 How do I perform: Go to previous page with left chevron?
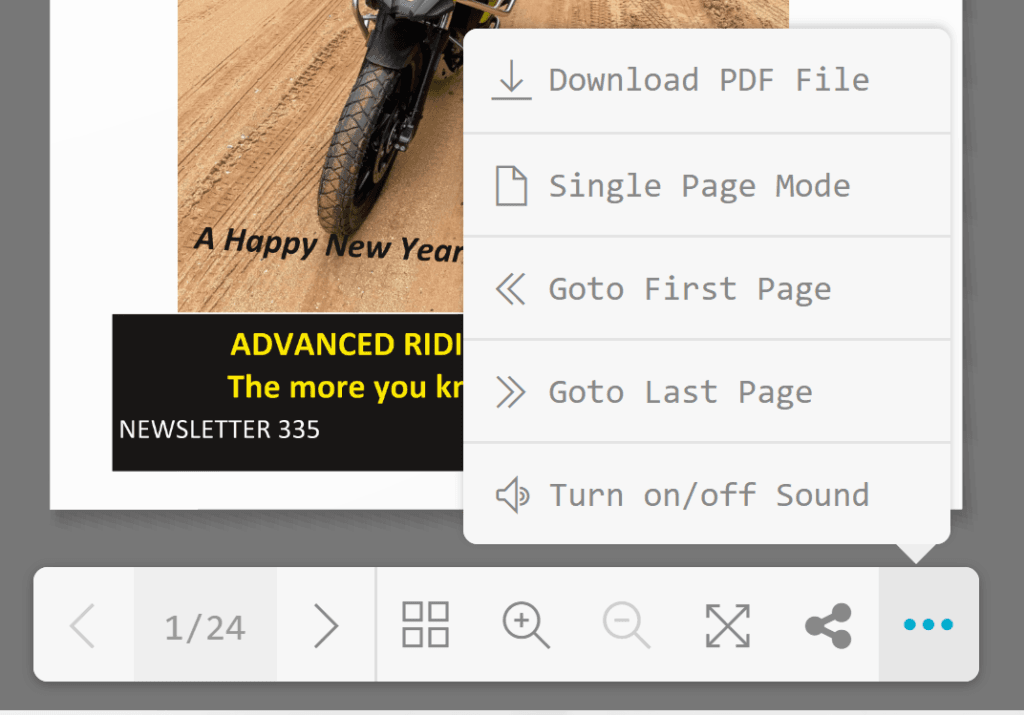coord(83,626)
